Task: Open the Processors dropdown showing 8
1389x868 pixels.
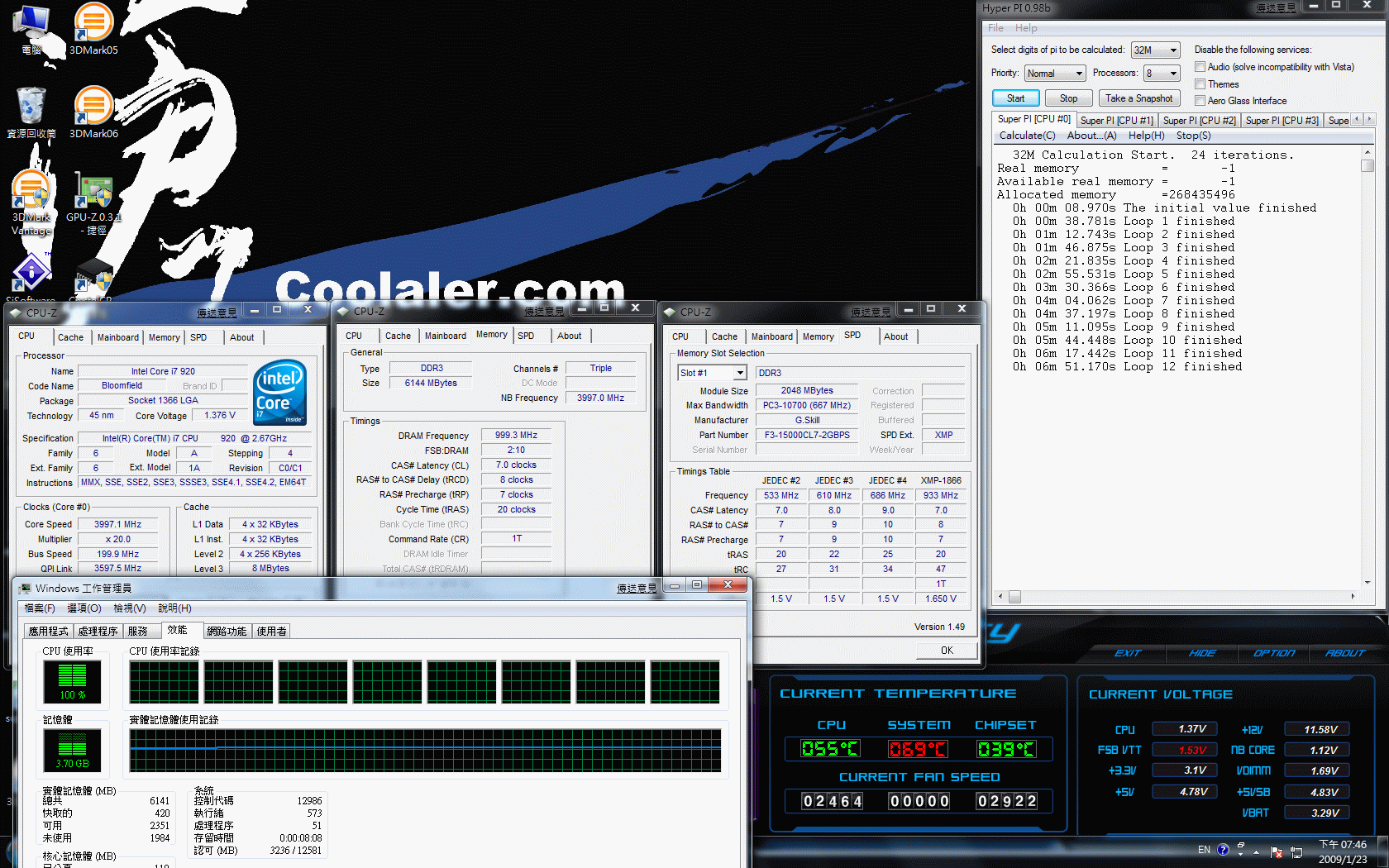Action: 1162,74
